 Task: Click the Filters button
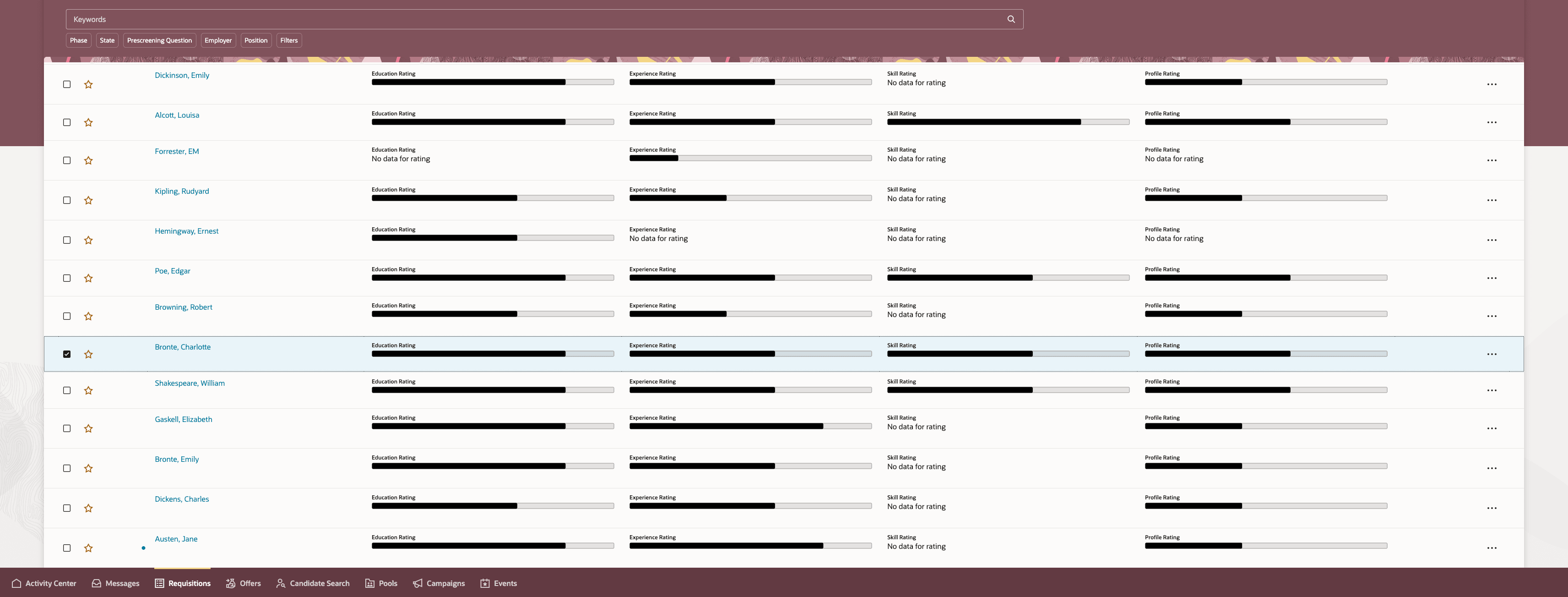[x=289, y=40]
